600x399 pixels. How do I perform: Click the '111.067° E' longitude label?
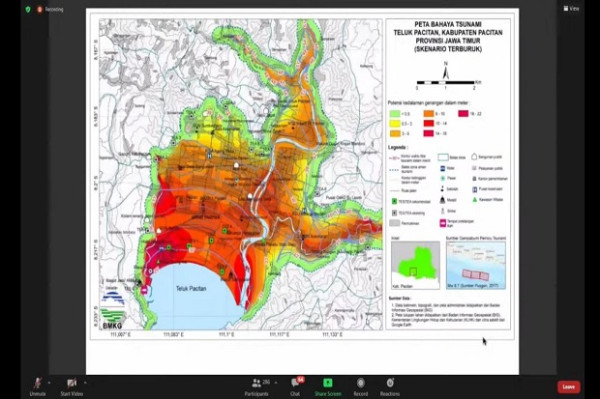click(121, 334)
